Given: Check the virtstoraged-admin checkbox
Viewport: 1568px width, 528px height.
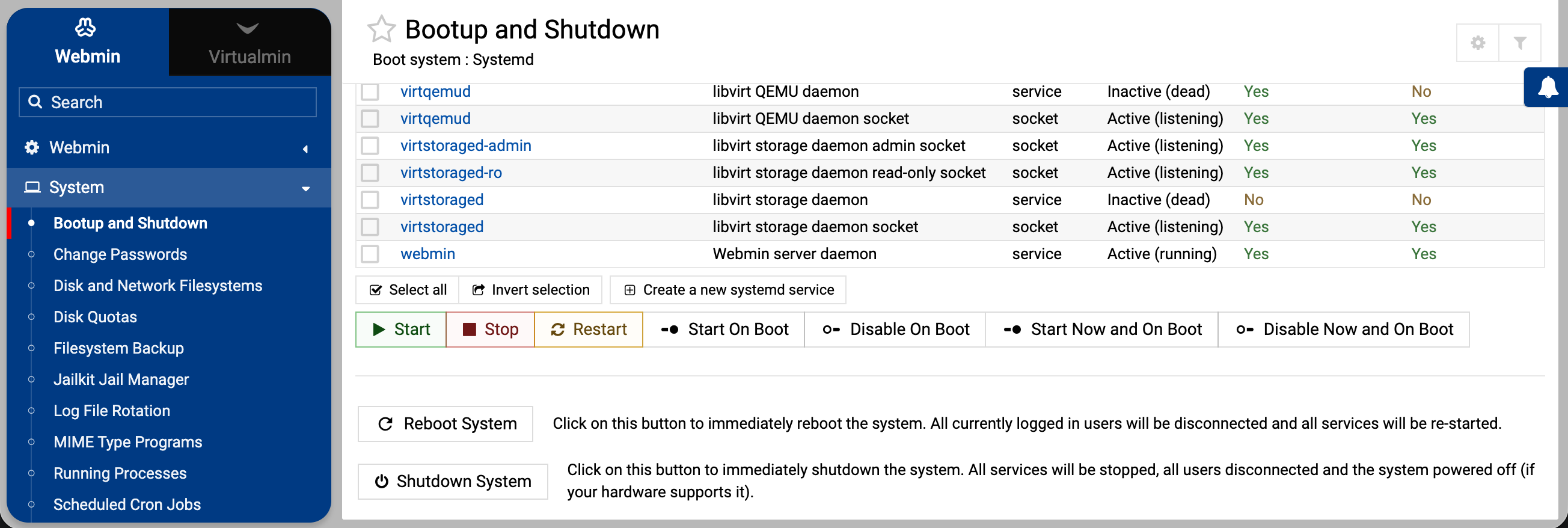Looking at the screenshot, I should tap(370, 146).
